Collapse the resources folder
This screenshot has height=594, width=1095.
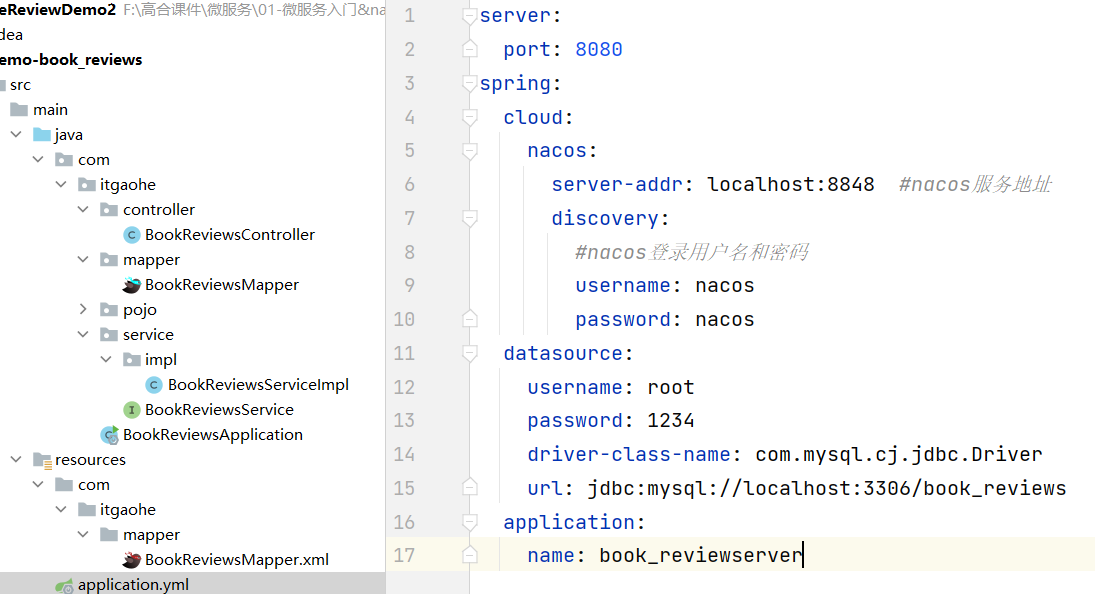pyautogui.click(x=16, y=459)
